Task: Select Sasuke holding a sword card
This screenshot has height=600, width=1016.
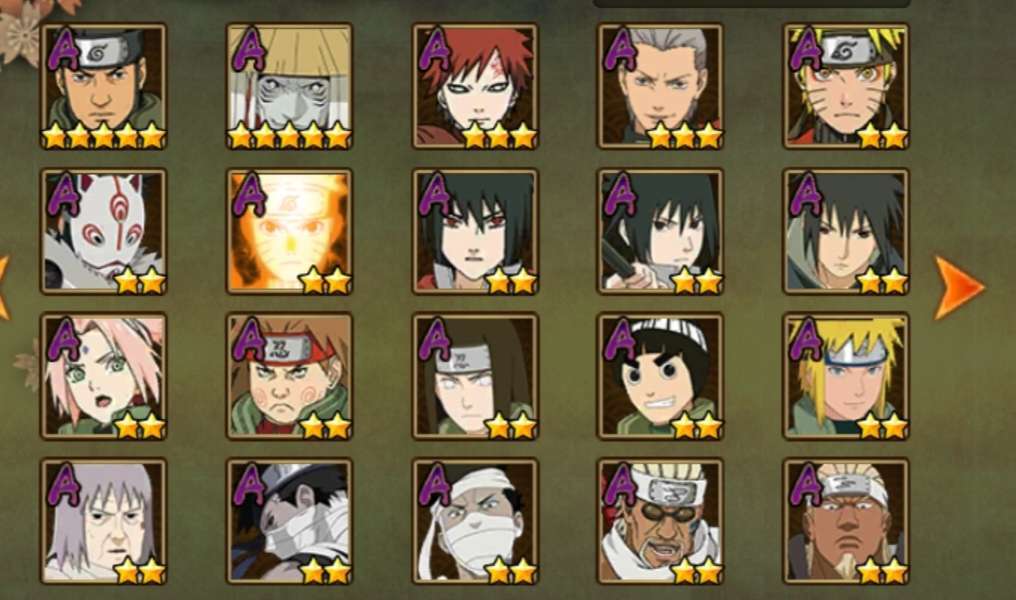Action: tap(660, 231)
